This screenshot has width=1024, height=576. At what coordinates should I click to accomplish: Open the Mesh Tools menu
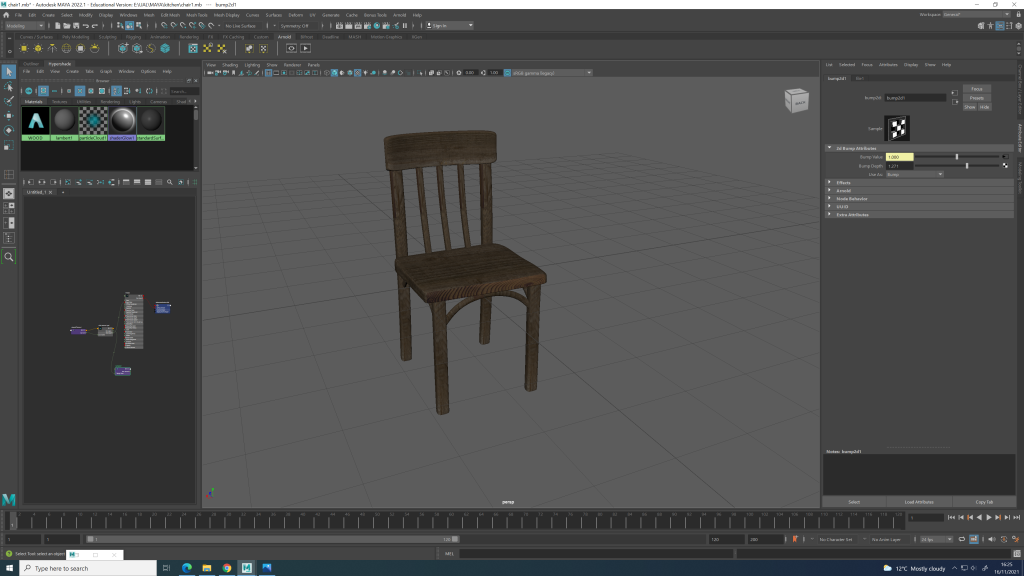[x=197, y=15]
